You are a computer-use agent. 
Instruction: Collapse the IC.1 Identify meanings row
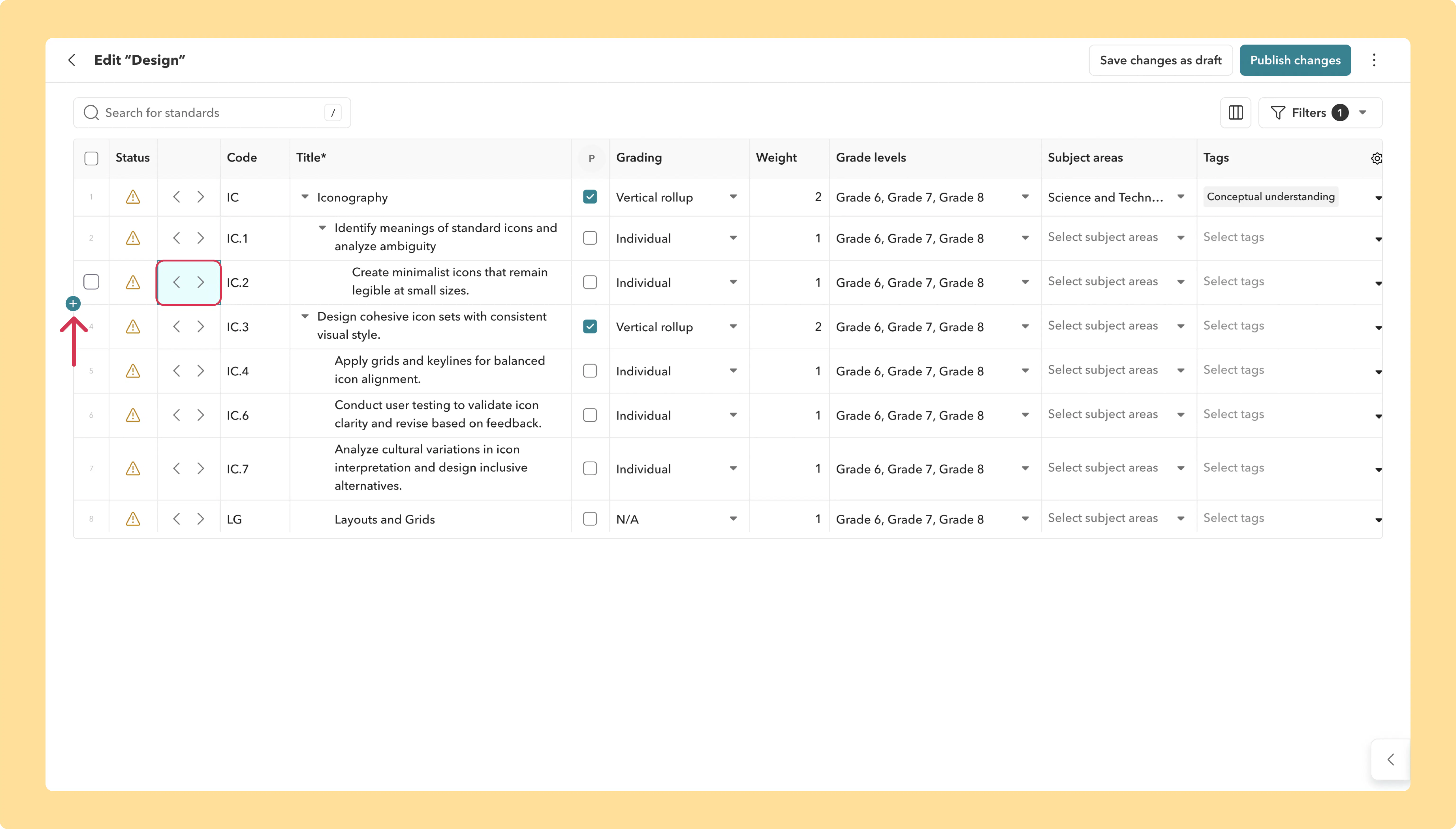pyautogui.click(x=323, y=228)
